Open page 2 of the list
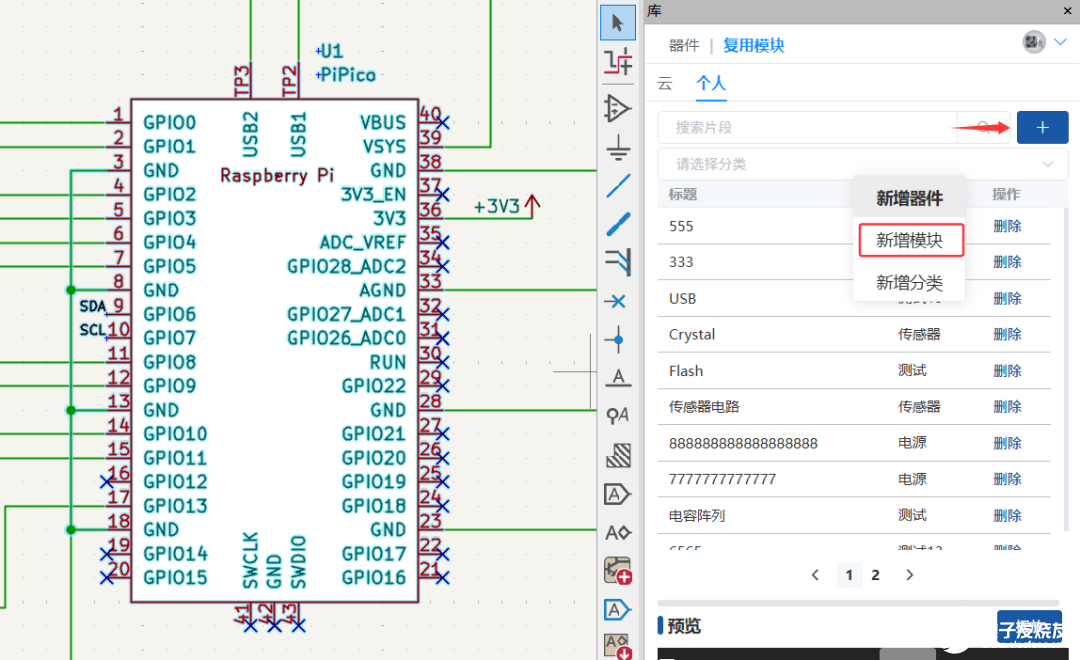1080x660 pixels. (875, 575)
